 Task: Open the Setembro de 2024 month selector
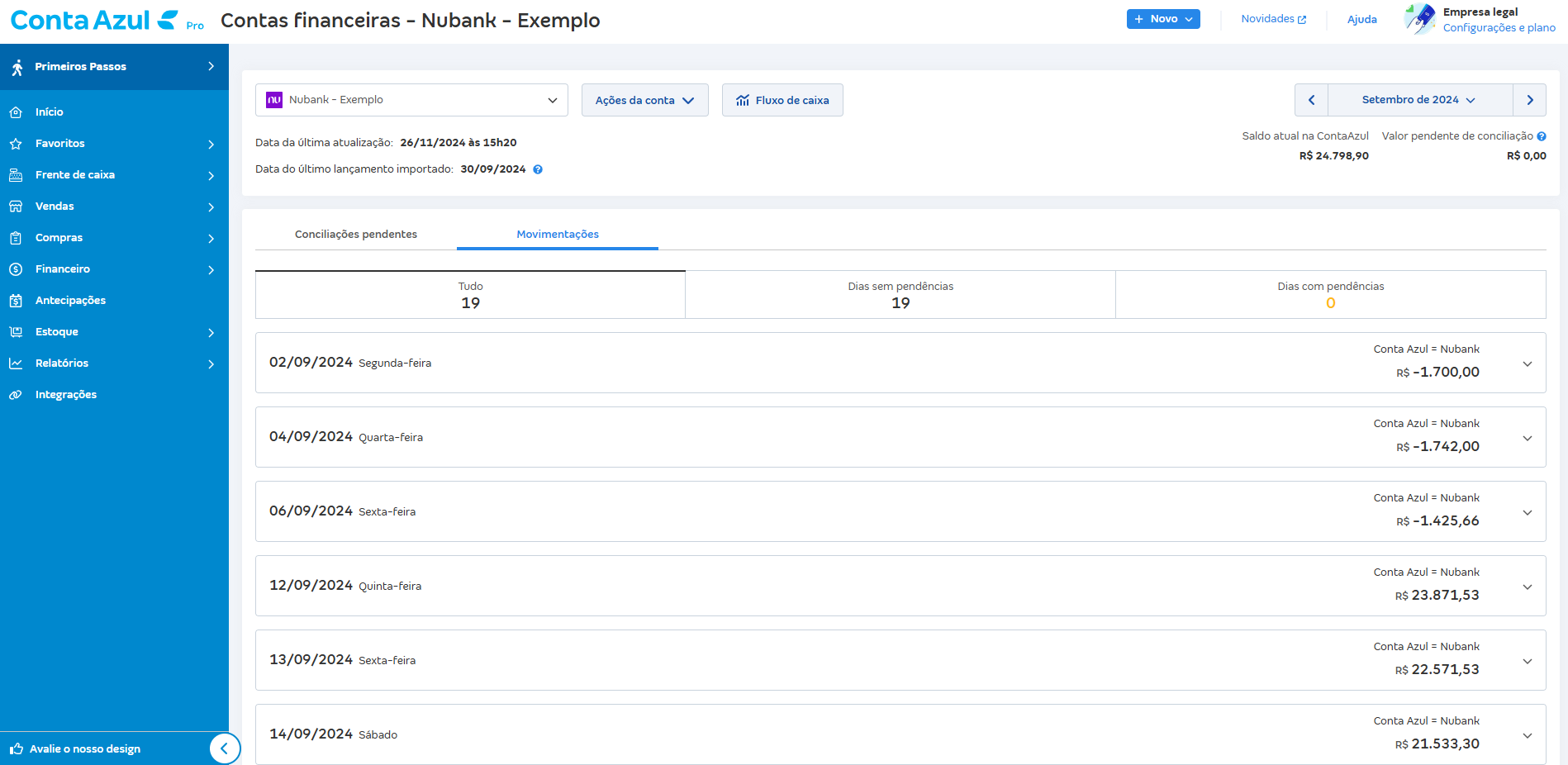(x=1419, y=100)
